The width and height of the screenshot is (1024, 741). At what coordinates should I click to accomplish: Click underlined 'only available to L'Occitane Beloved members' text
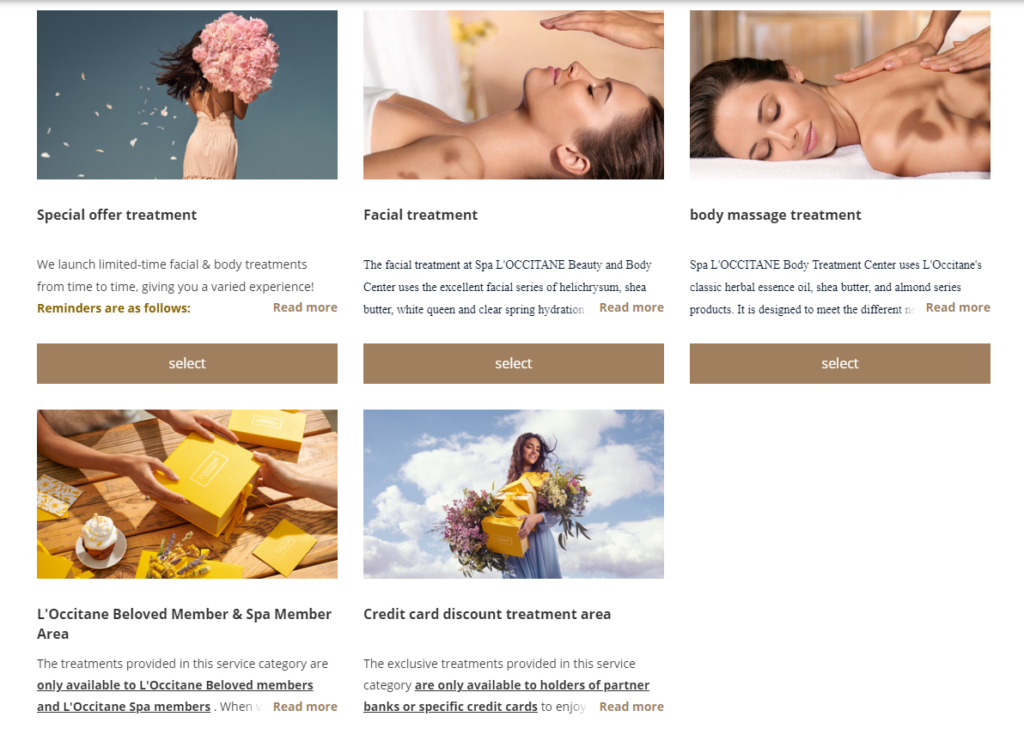coord(175,685)
